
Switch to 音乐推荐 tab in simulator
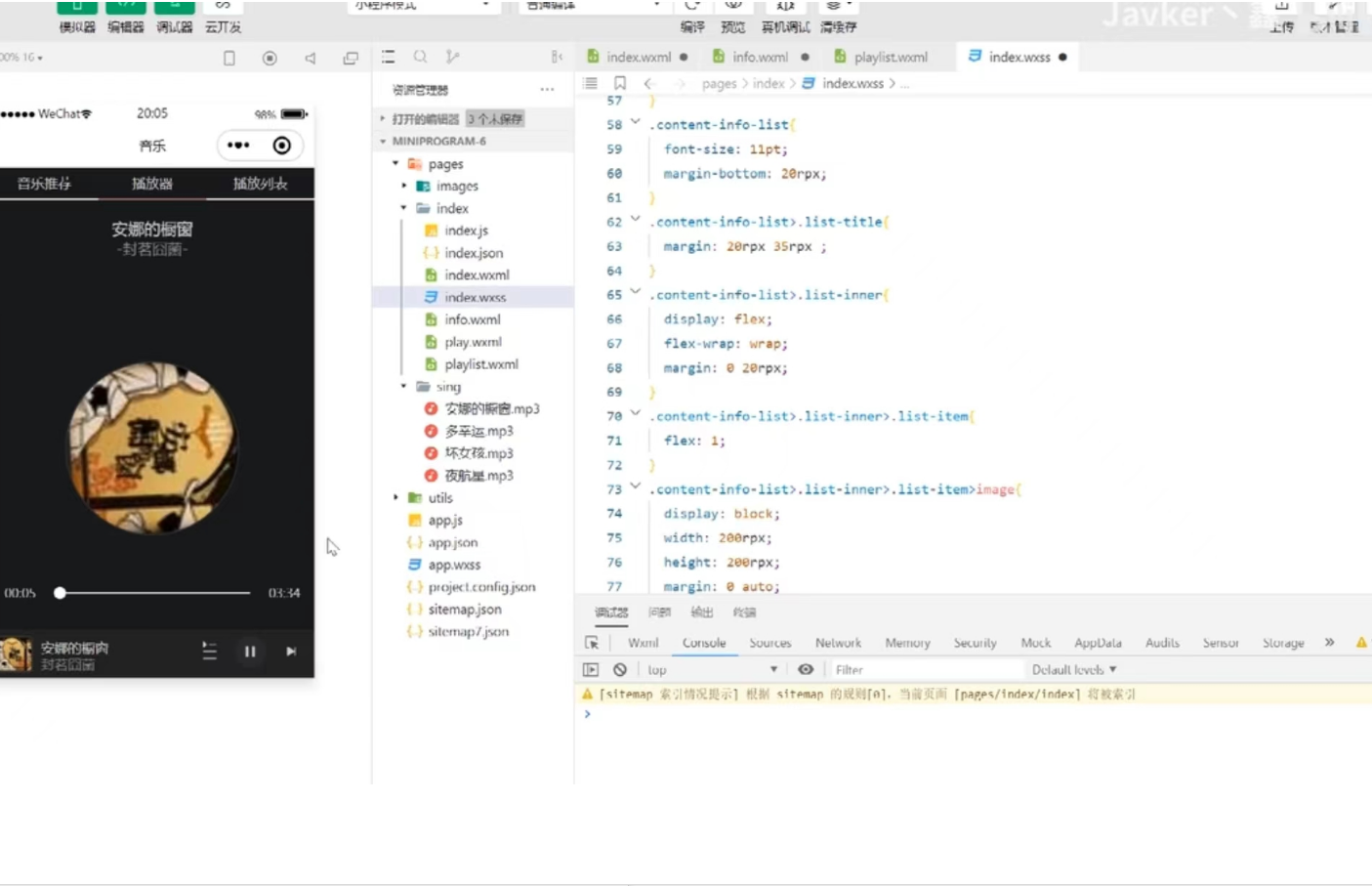point(45,184)
